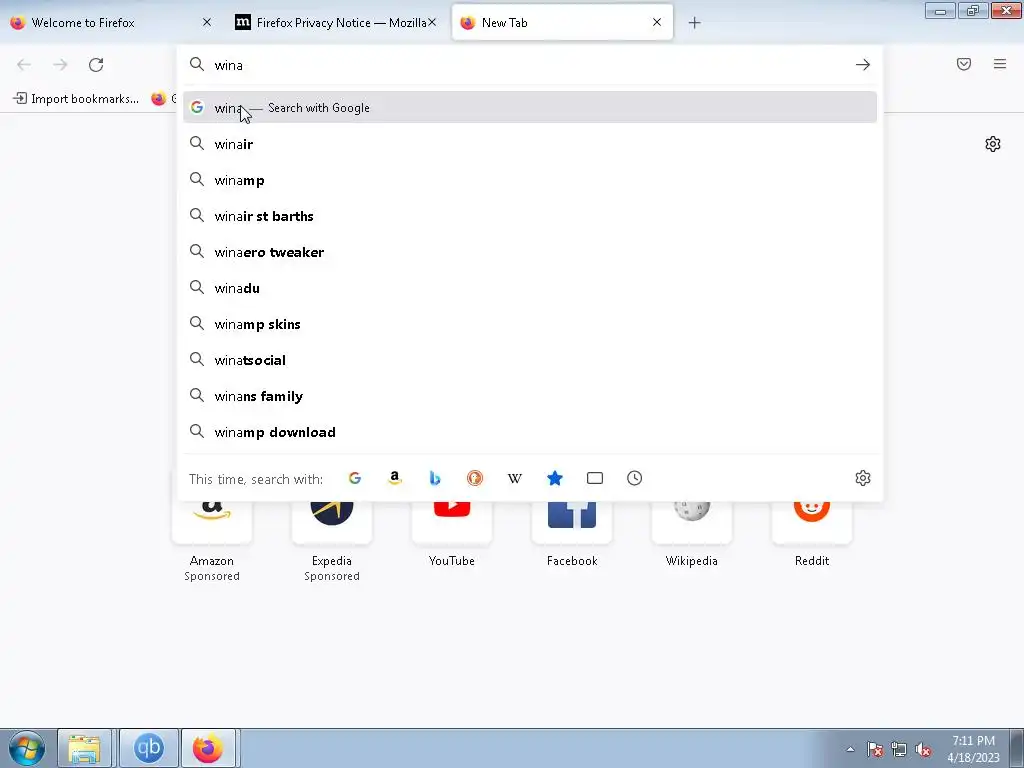Search history using the clock icon

pos(635,478)
